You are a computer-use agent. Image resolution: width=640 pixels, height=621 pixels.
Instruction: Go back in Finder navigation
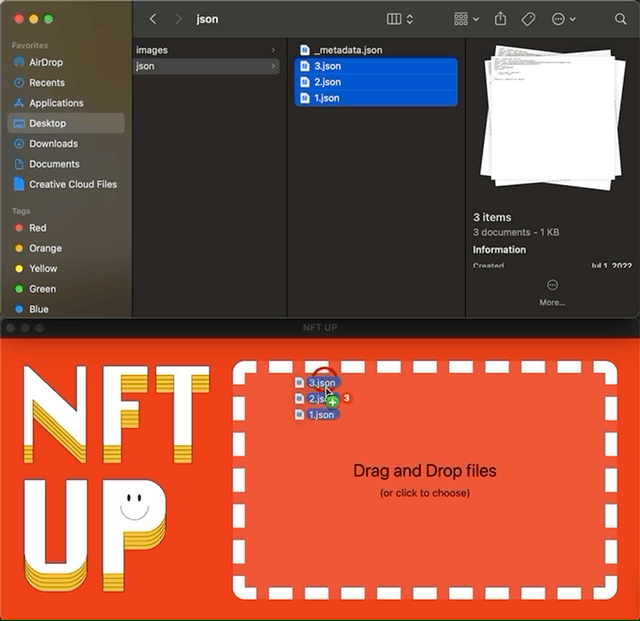[153, 19]
